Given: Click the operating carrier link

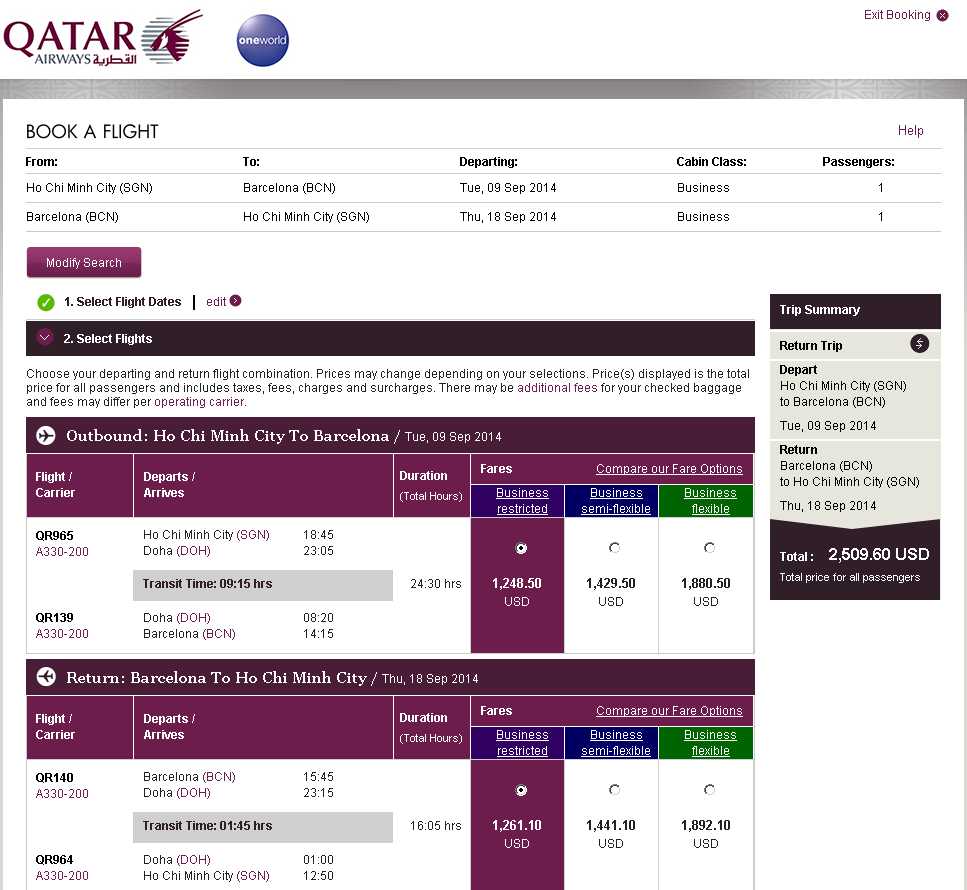Looking at the screenshot, I should tap(198, 402).
